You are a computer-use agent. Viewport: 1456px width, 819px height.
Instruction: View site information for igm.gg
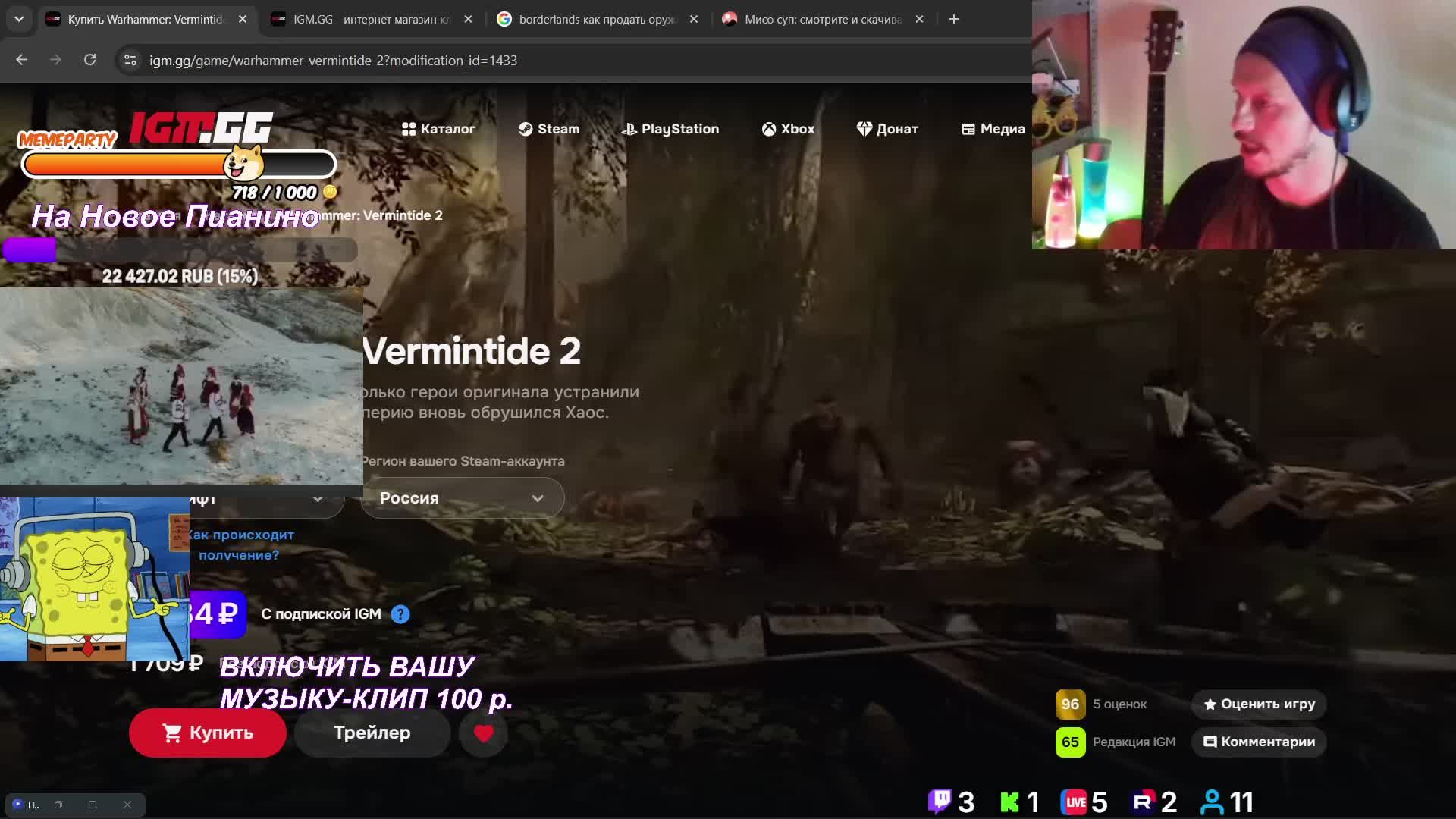pyautogui.click(x=130, y=60)
